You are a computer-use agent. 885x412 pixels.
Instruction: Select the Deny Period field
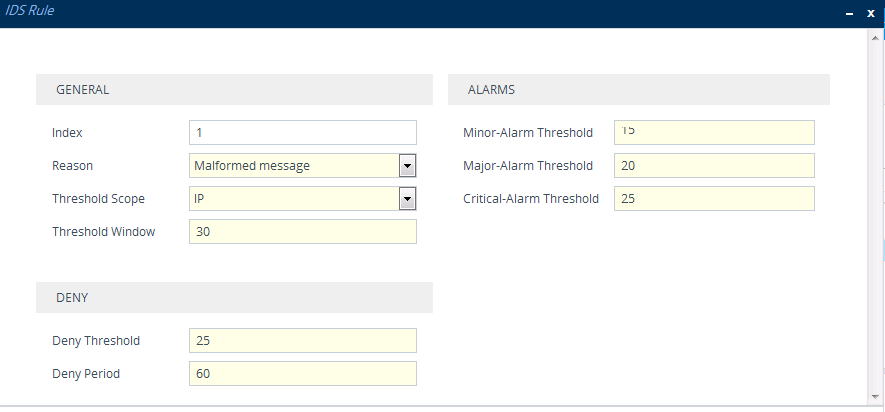click(x=302, y=374)
